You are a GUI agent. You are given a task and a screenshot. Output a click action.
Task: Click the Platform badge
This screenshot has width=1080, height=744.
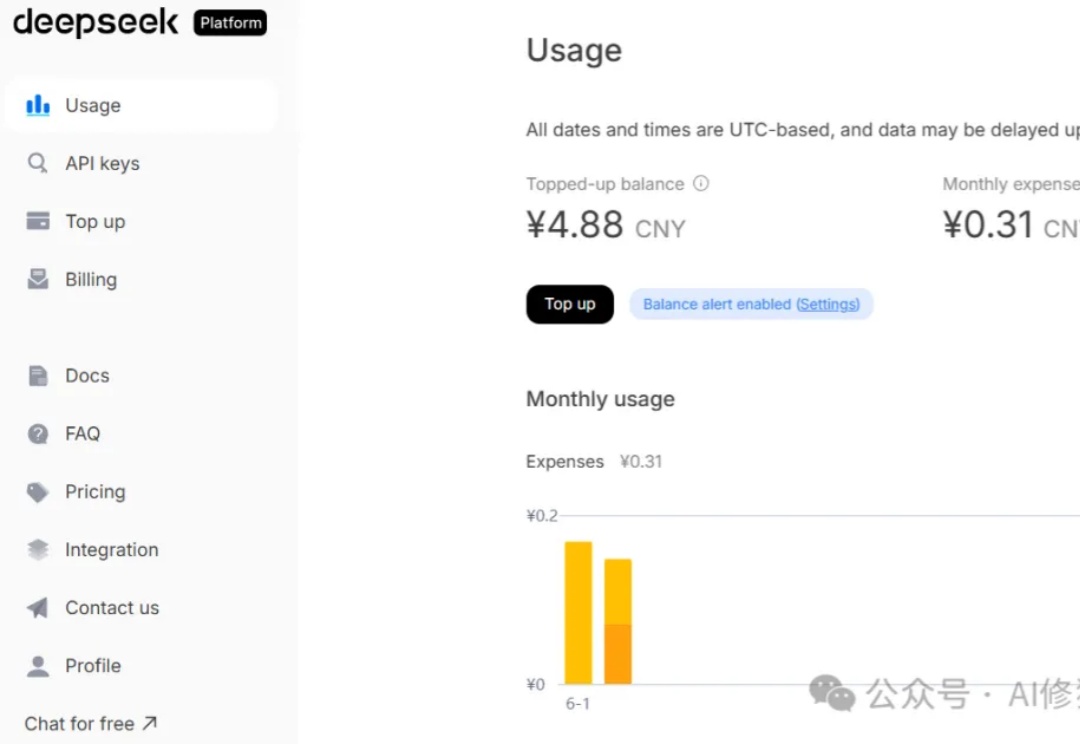click(x=230, y=23)
